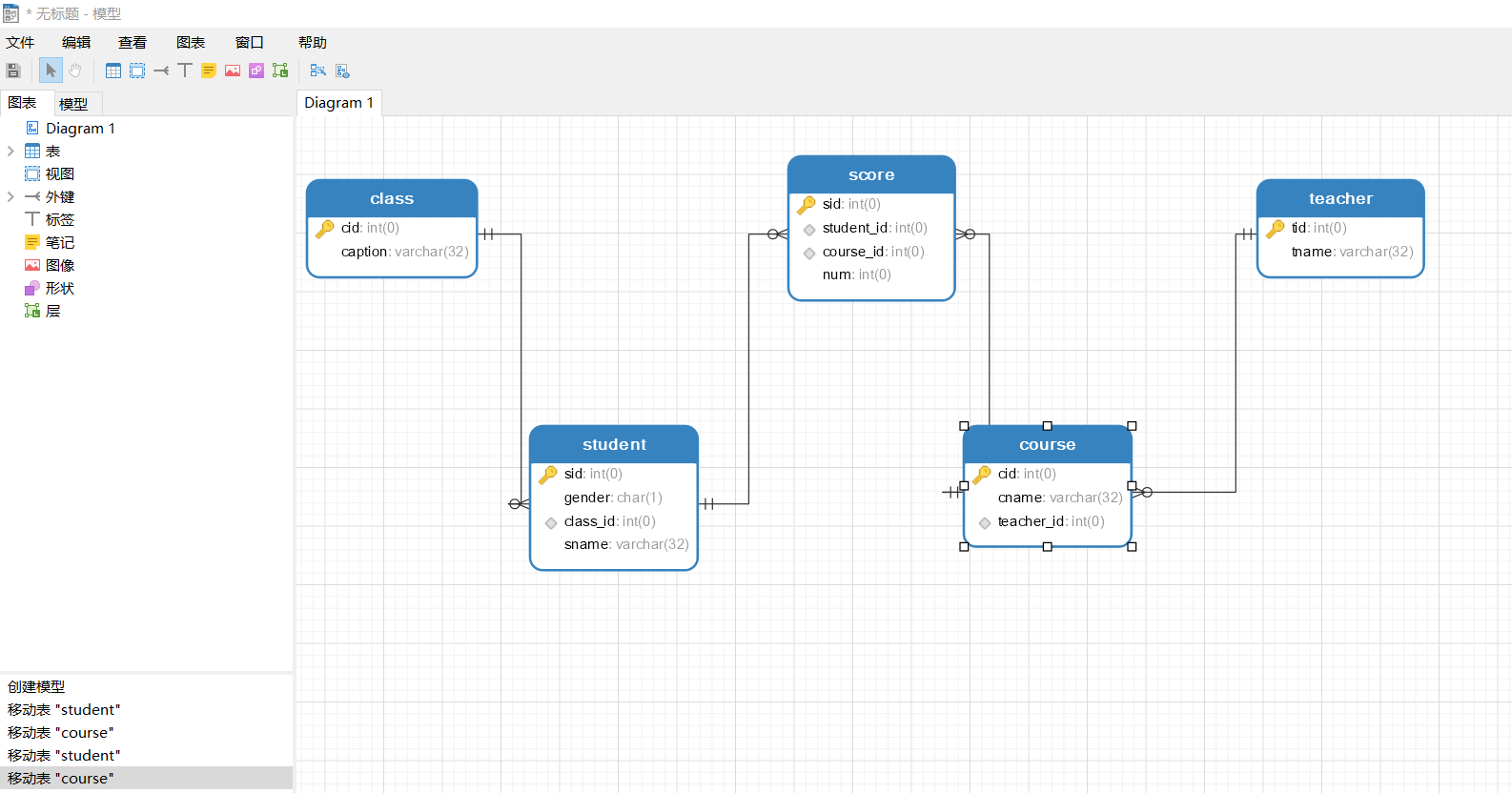Image resolution: width=1512 pixels, height=793 pixels.
Task: Select the image tool icon
Action: click(x=233, y=71)
